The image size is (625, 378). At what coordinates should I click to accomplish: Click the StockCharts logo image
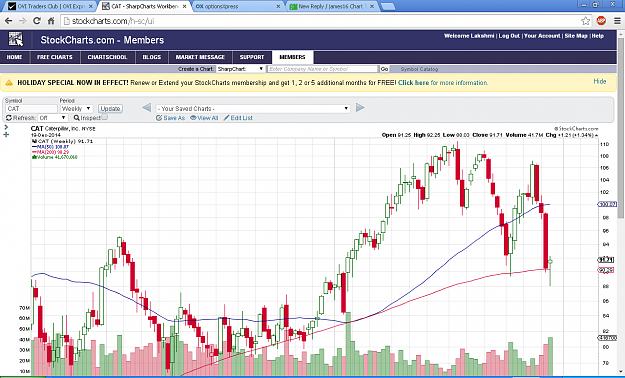(x=16, y=39)
